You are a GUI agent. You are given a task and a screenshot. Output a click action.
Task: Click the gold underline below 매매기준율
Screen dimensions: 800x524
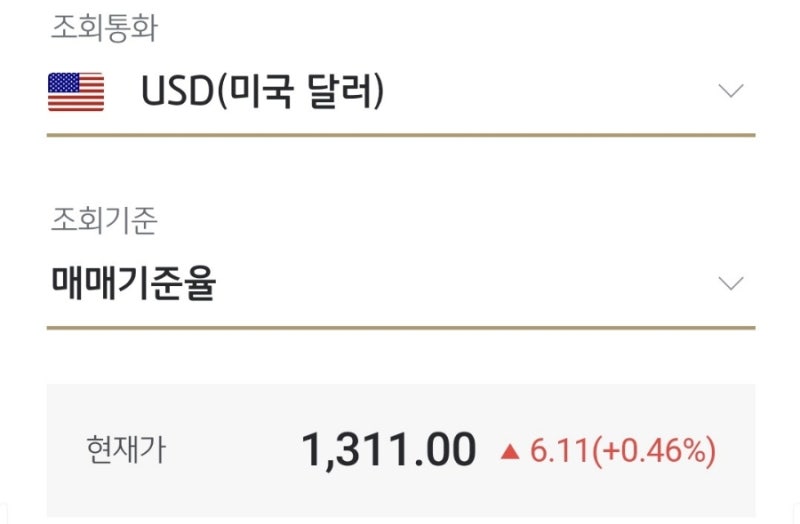(x=401, y=328)
